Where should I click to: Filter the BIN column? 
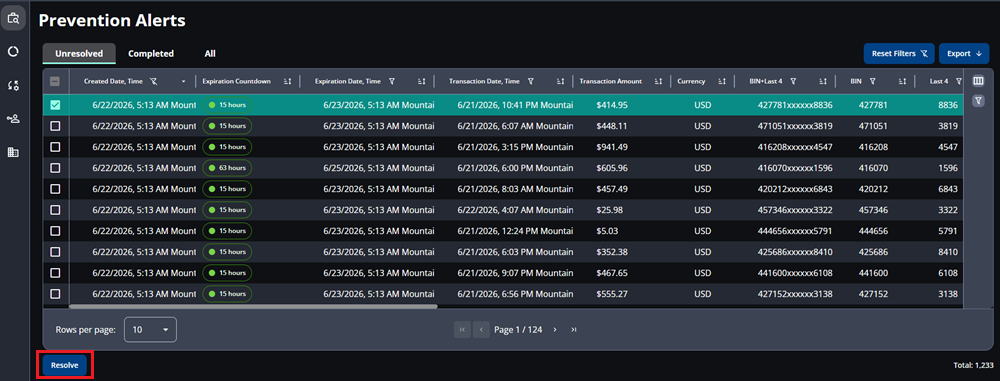[x=872, y=81]
